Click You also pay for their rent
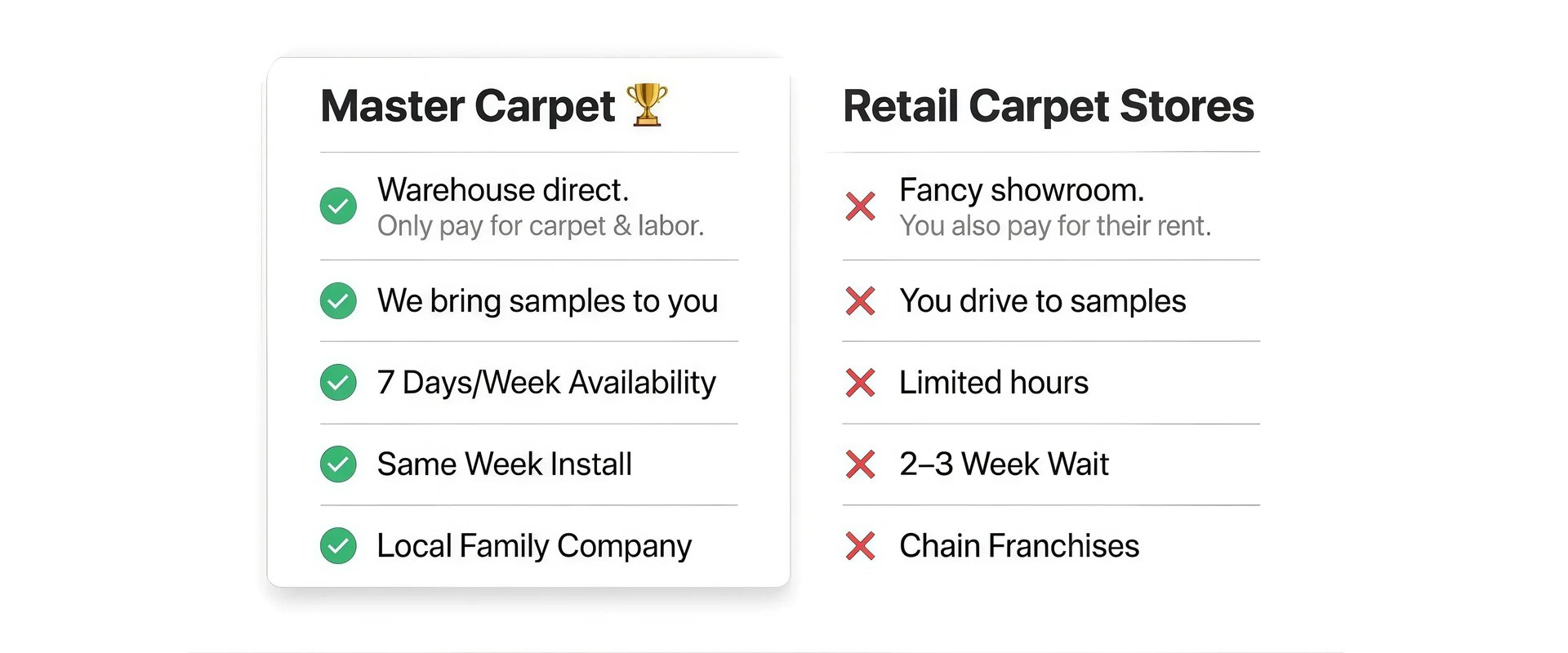This screenshot has height=653, width=1568. [x=1055, y=226]
